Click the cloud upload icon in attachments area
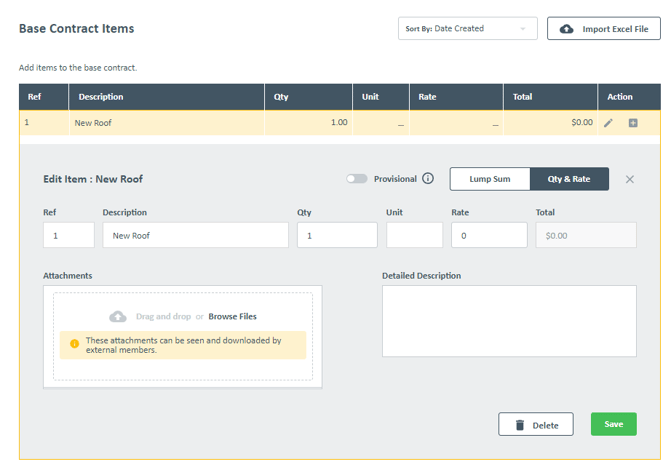 point(118,316)
